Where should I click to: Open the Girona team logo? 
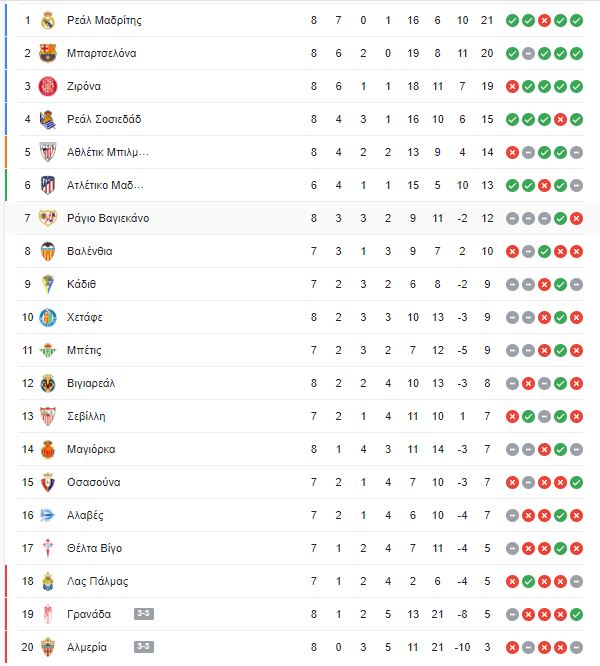click(48, 86)
